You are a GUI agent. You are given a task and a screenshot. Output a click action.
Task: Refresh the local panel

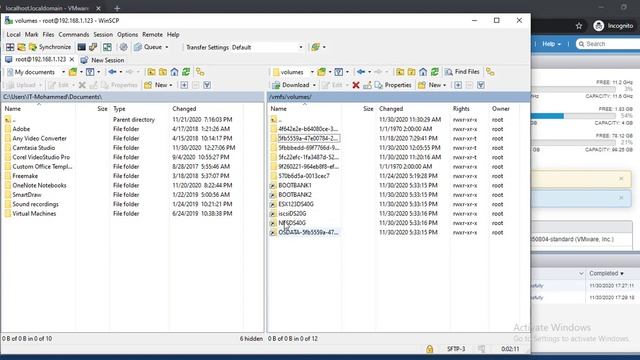tap(186, 72)
